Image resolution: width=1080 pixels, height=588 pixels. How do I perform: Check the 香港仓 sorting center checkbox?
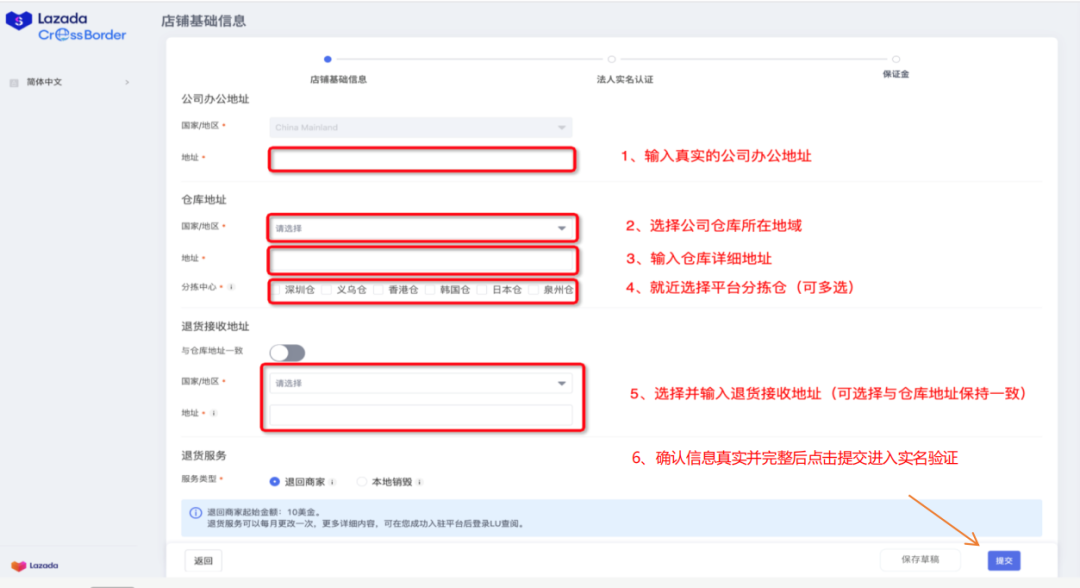click(379, 288)
